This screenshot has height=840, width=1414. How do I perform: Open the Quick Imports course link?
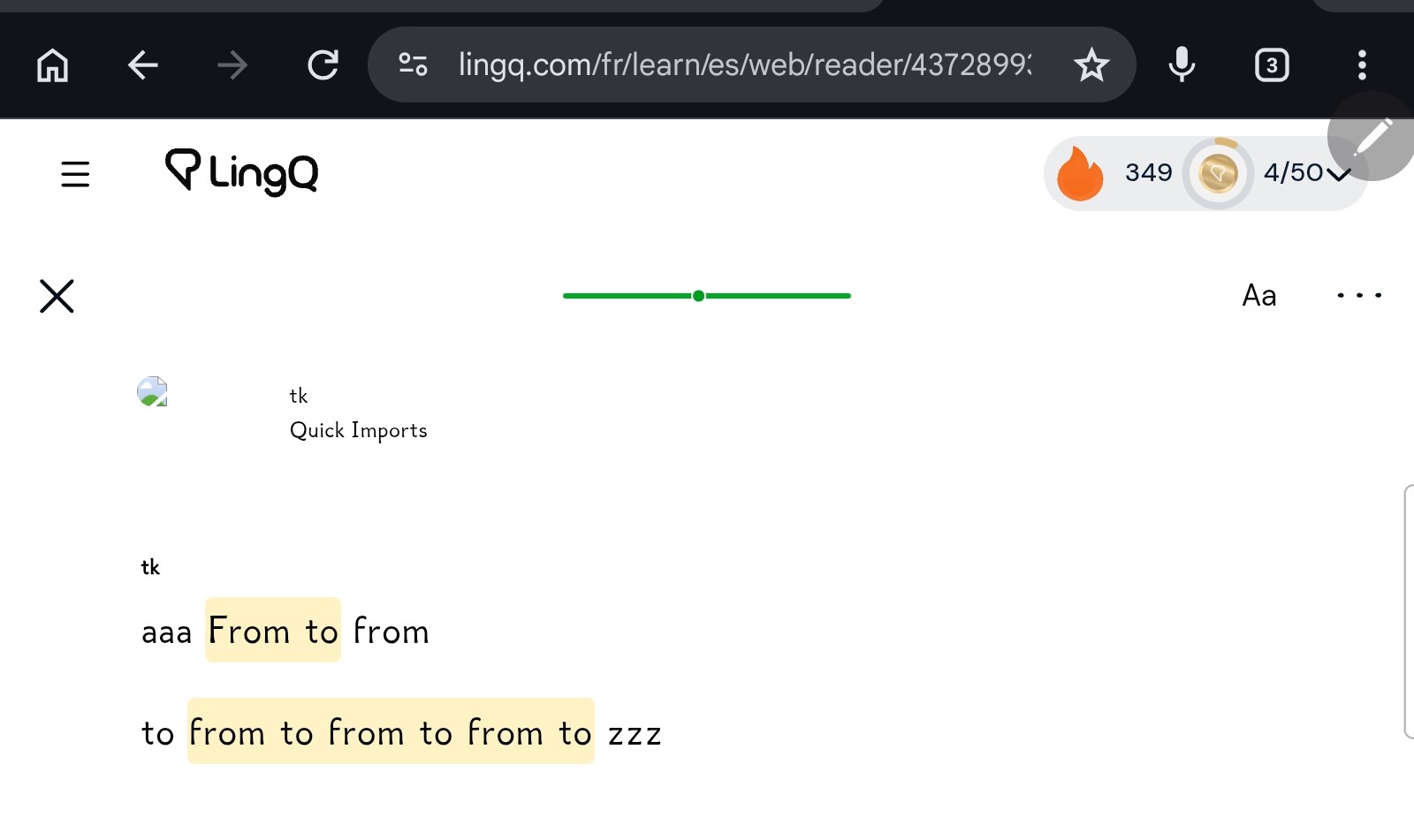[358, 430]
